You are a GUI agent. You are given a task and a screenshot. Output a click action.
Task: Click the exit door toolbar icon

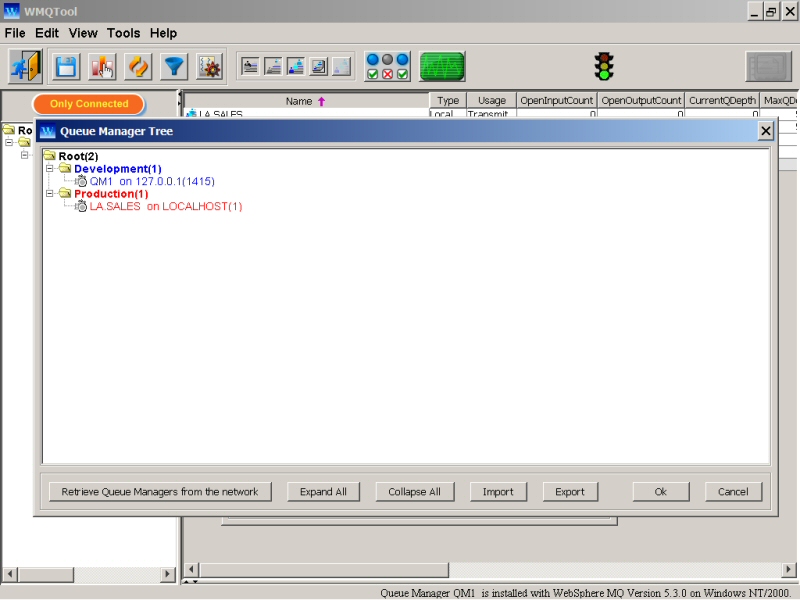click(x=25, y=66)
